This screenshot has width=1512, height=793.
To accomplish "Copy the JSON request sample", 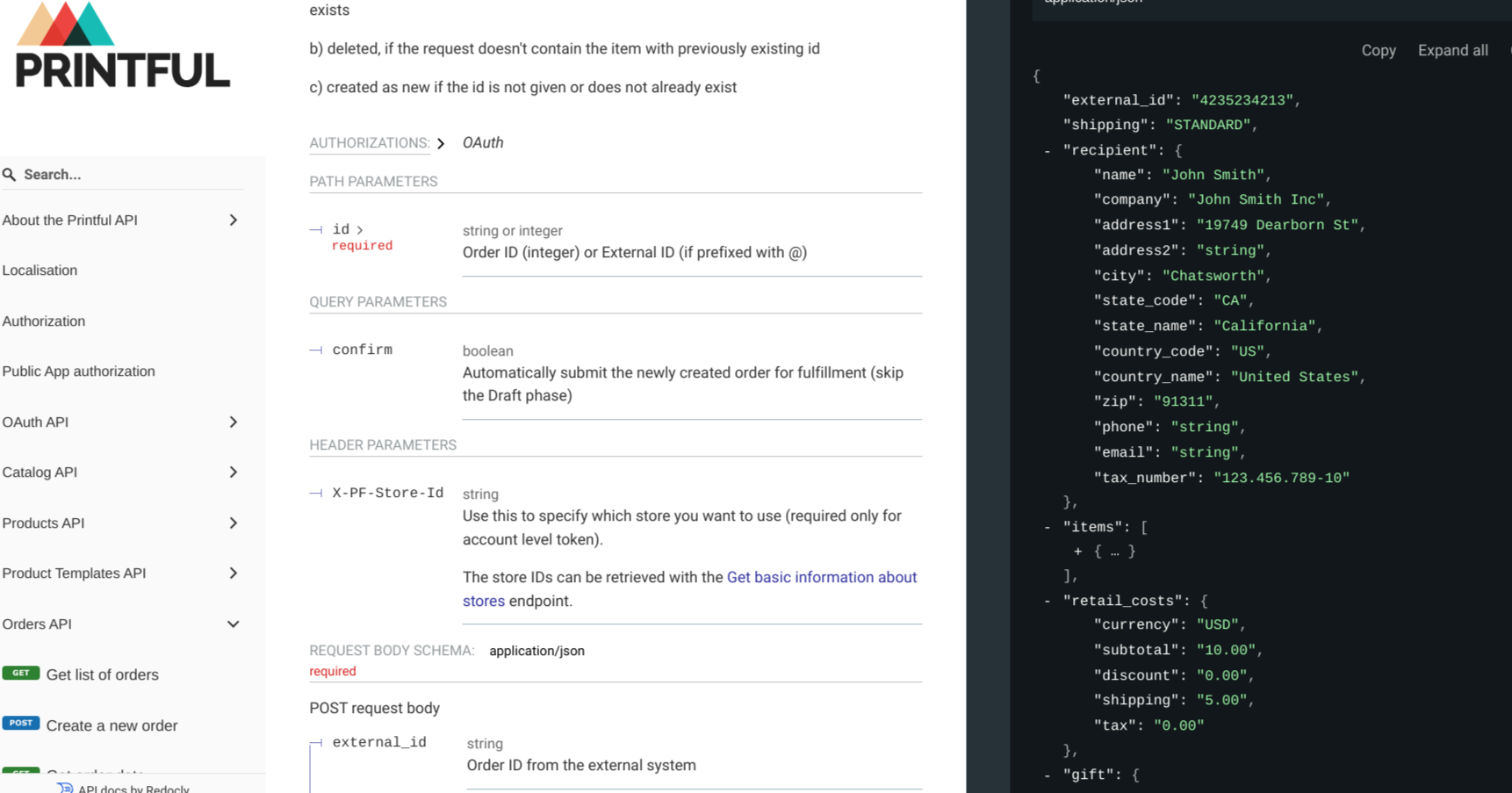I will [1379, 51].
